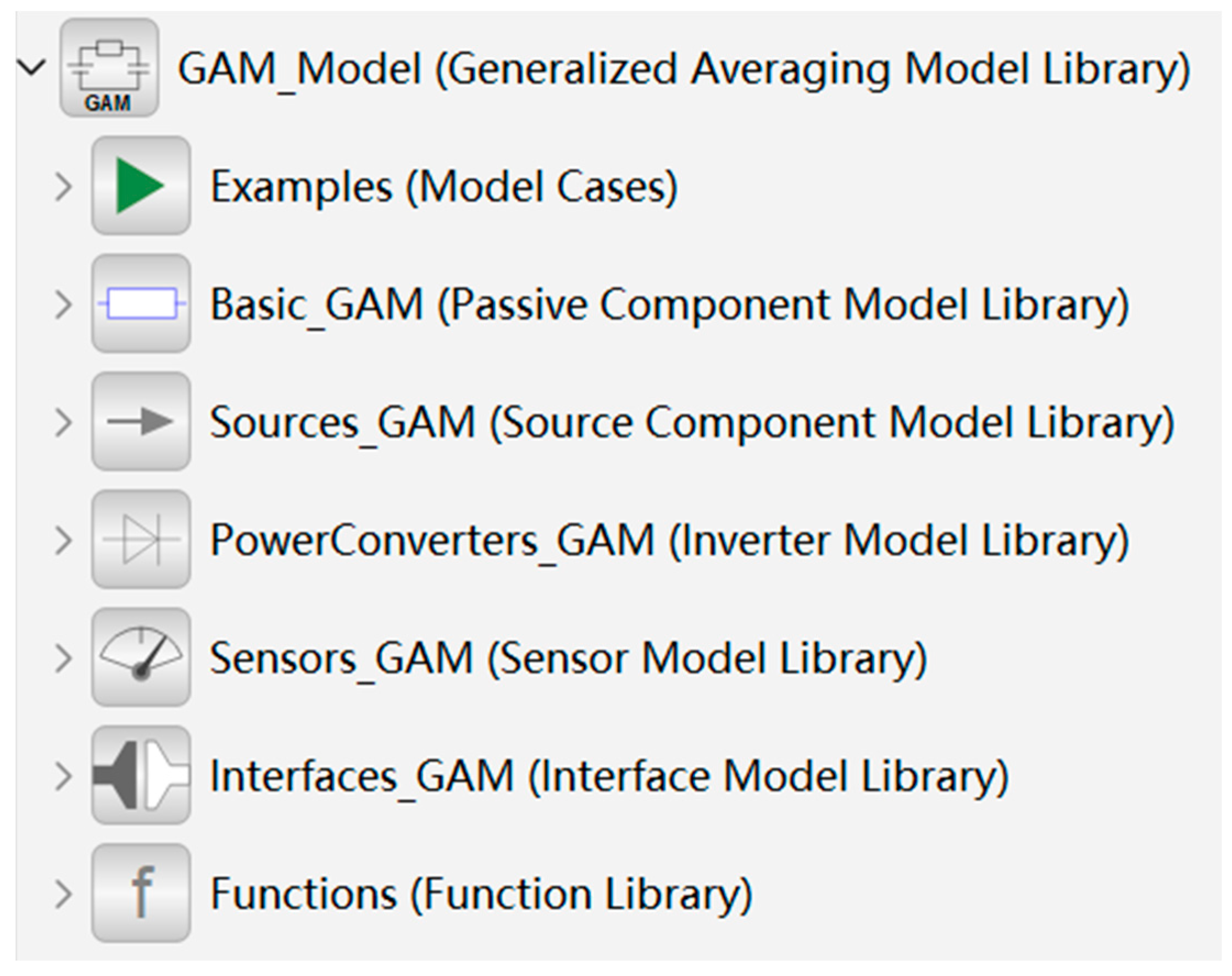
Task: Expand the Examples package
Action: pyautogui.click(x=63, y=187)
